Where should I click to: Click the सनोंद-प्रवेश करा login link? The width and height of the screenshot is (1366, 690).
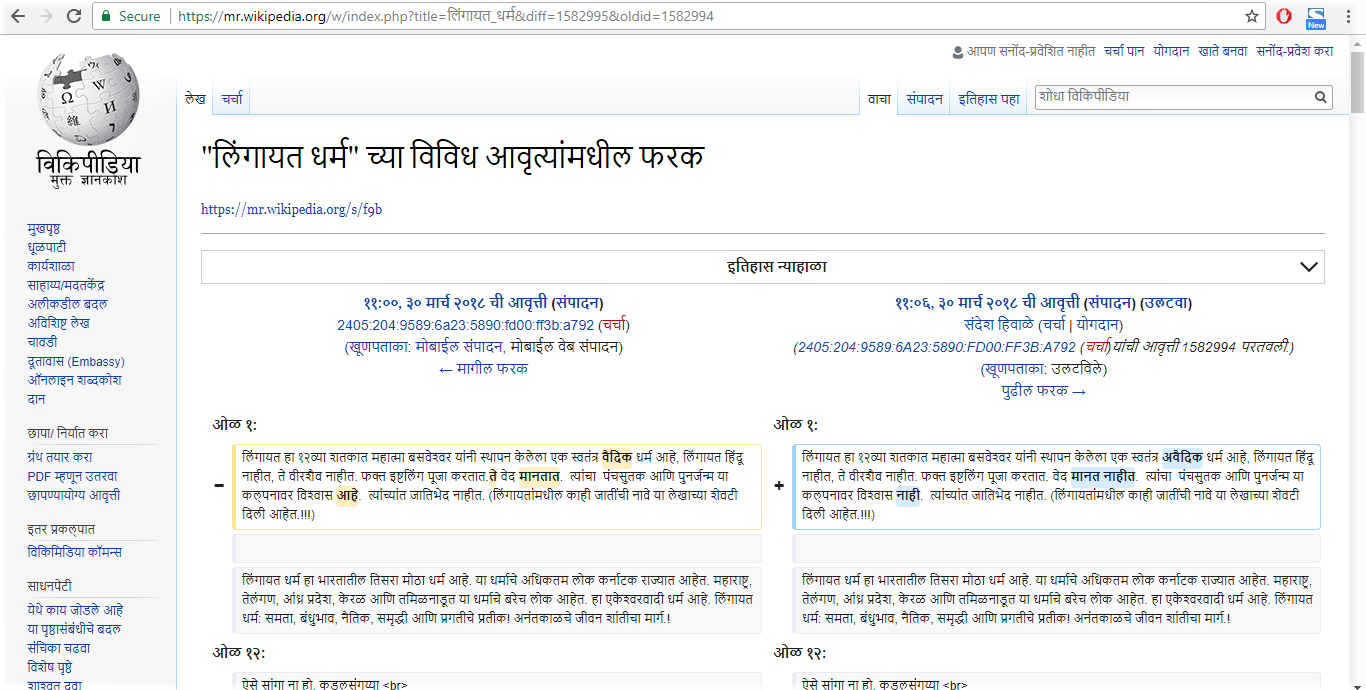point(1294,51)
